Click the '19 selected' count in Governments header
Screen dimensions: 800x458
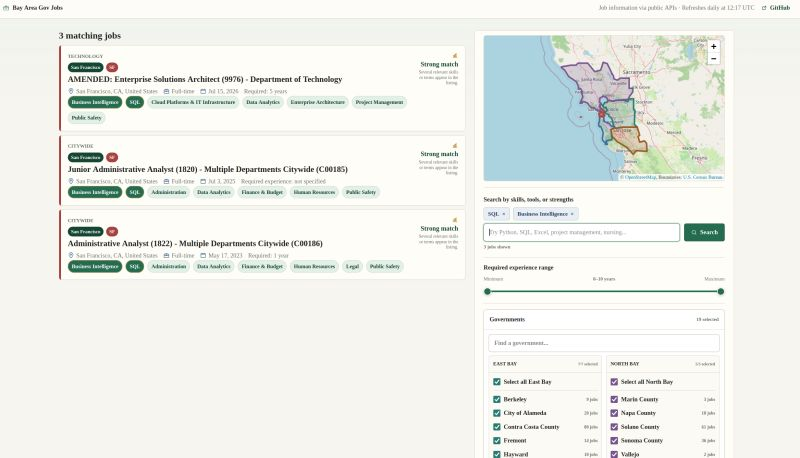[707, 319]
